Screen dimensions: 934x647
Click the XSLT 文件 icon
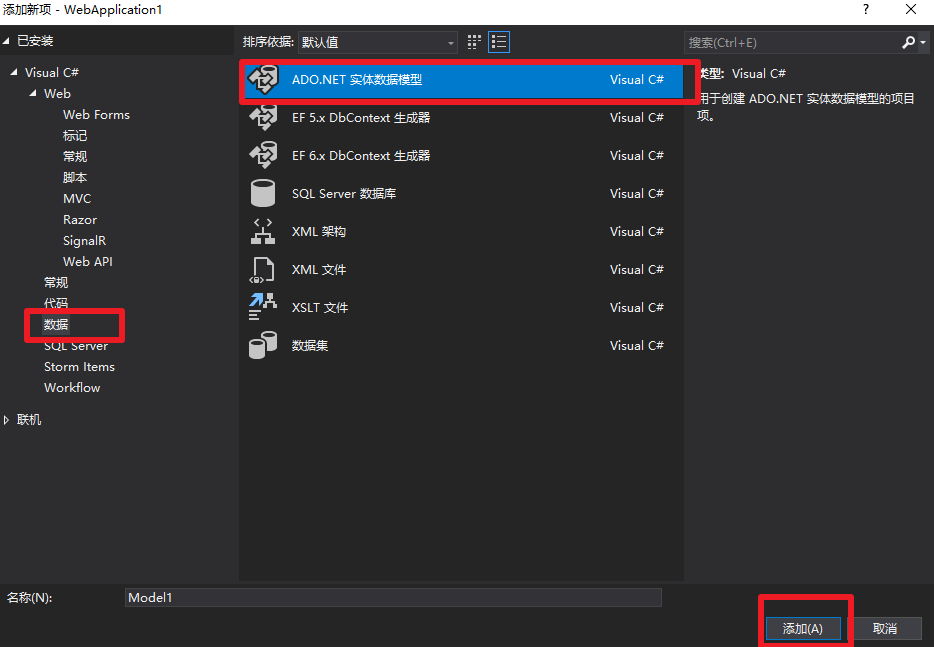coord(263,307)
